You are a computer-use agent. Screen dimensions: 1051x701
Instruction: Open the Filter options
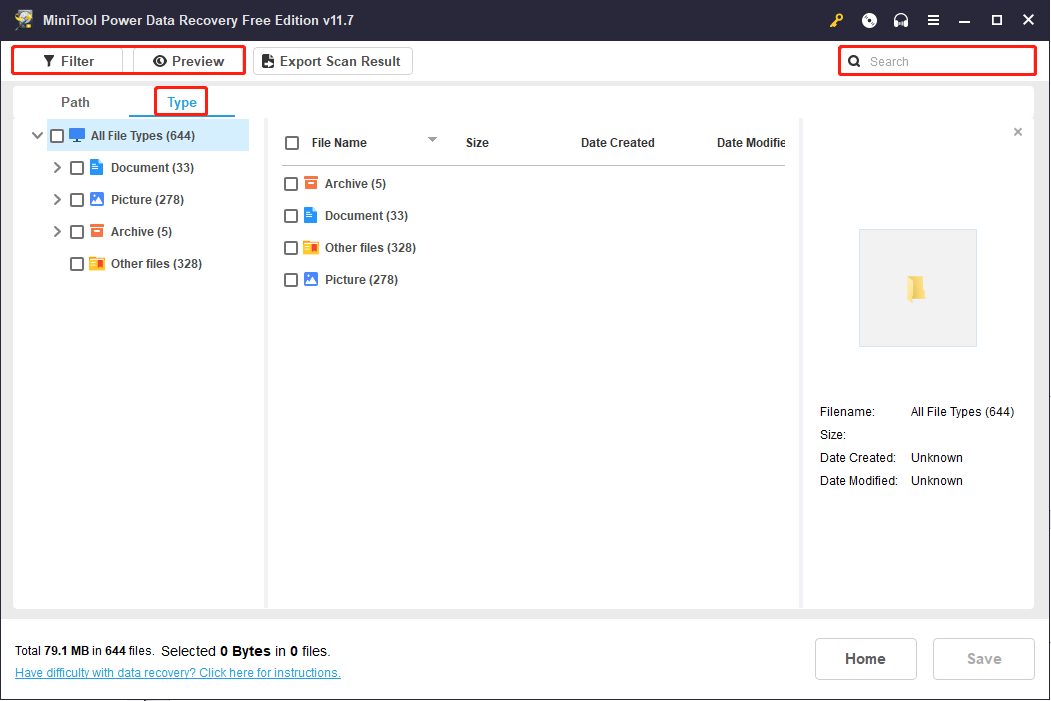click(x=67, y=60)
